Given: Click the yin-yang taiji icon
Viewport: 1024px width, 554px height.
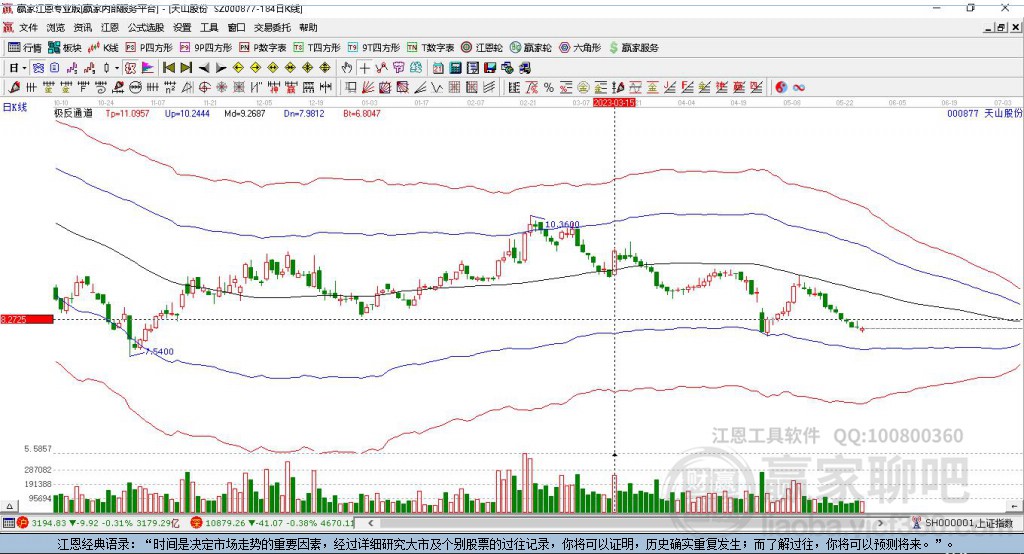Looking at the screenshot, I should (x=780, y=87).
